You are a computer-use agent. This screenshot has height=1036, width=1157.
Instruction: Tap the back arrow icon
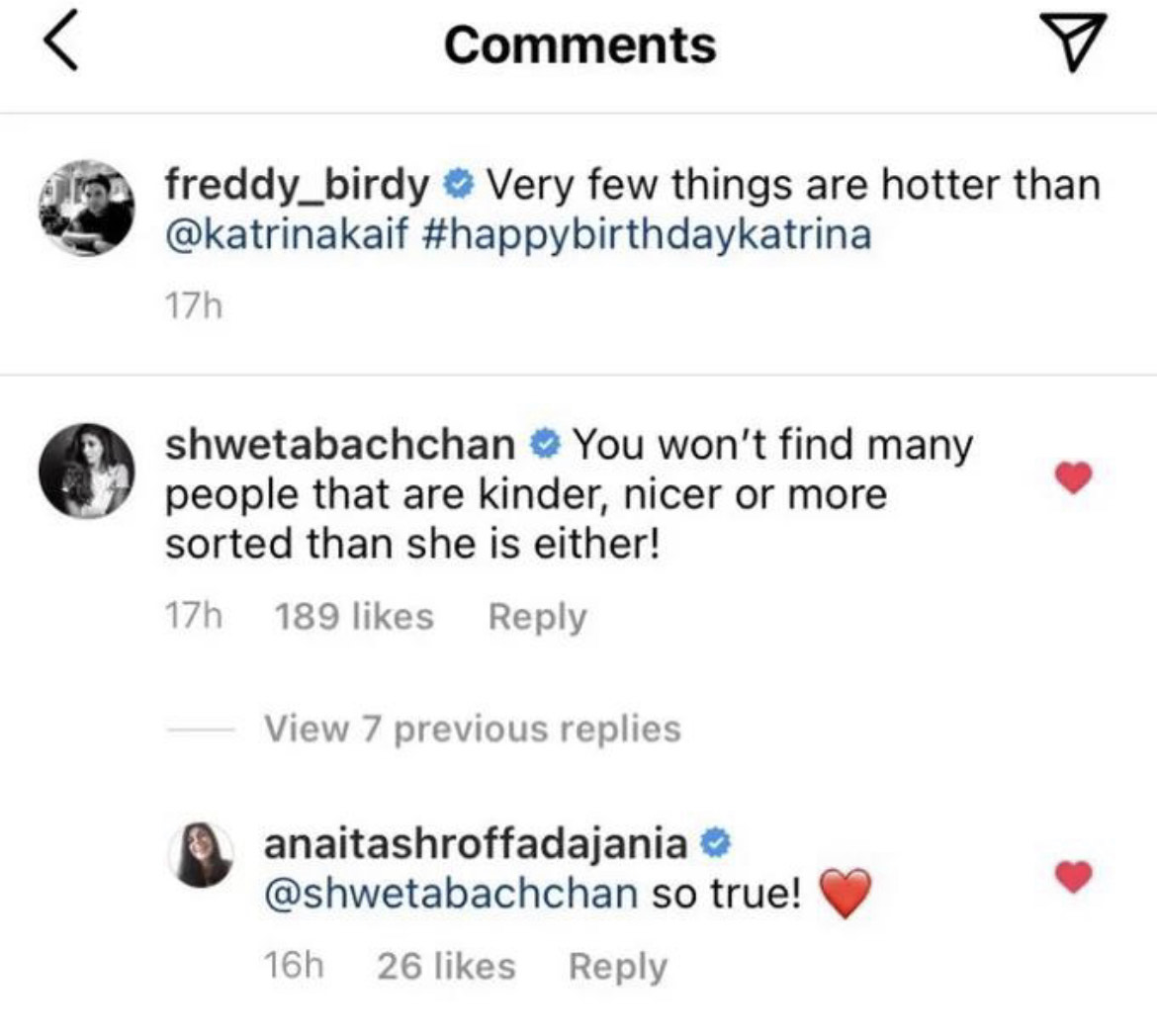pyautogui.click(x=61, y=46)
